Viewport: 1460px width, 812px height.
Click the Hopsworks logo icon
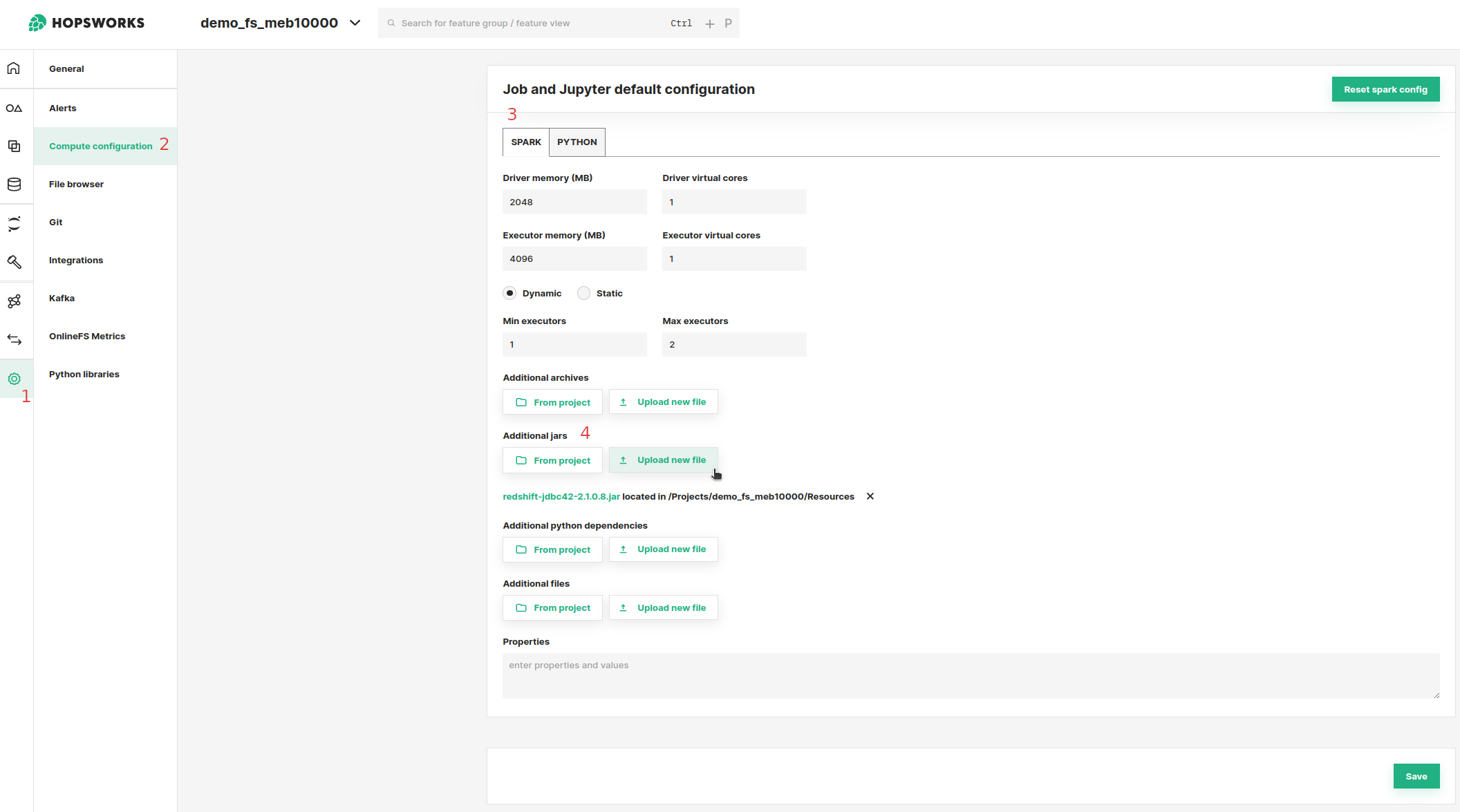pos(35,22)
